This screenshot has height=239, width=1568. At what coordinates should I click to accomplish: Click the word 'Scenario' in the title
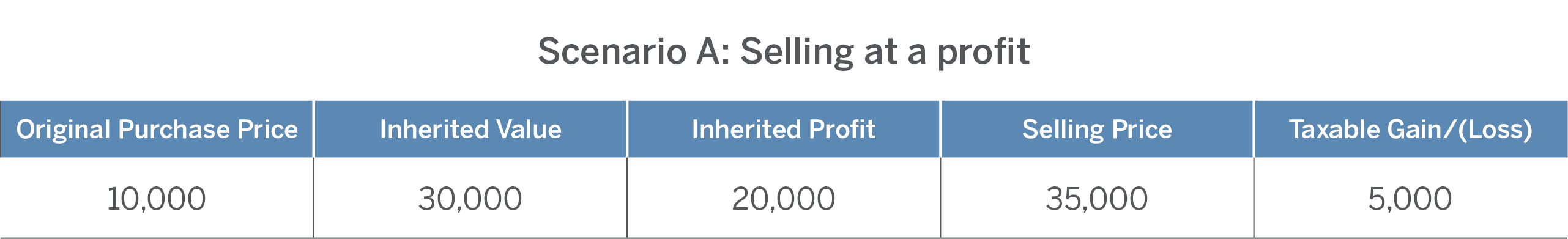(x=612, y=51)
